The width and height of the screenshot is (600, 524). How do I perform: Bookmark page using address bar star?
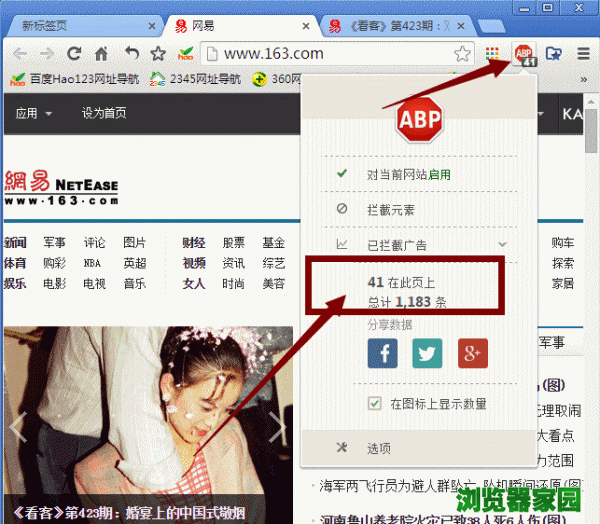coord(461,54)
